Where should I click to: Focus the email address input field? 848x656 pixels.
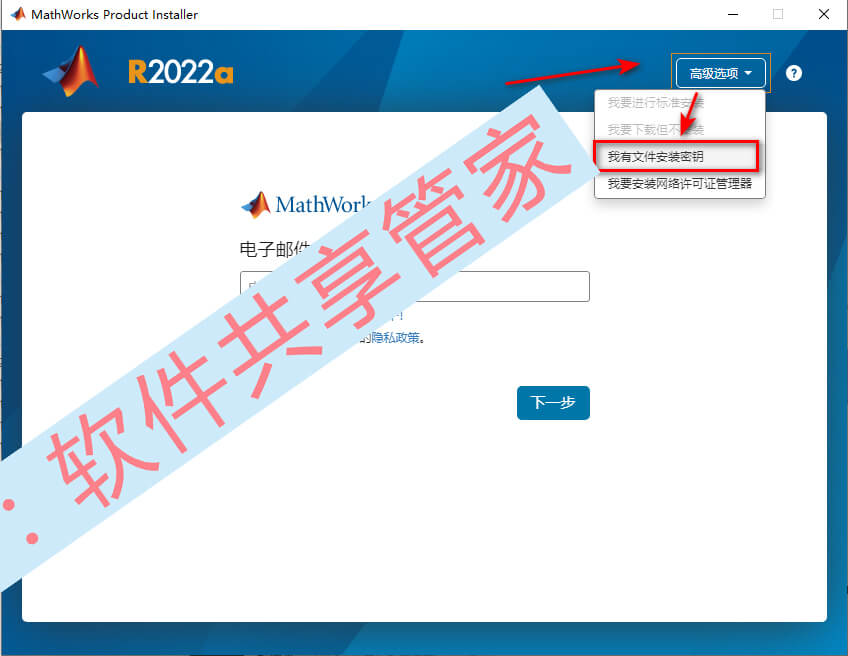(414, 286)
